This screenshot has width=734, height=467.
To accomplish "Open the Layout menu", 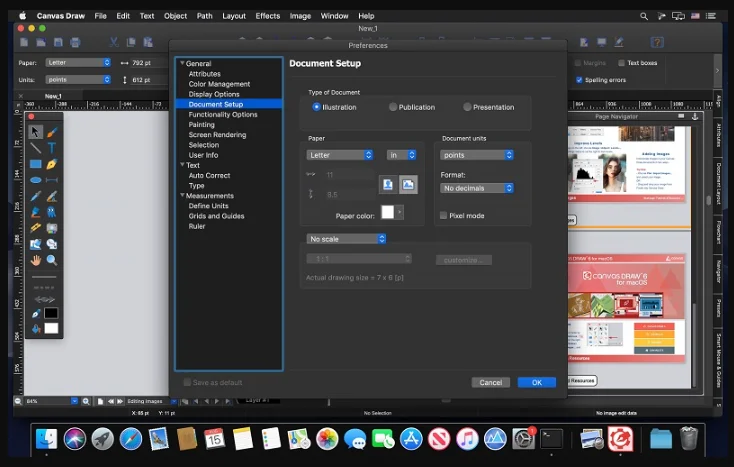I will click(234, 16).
